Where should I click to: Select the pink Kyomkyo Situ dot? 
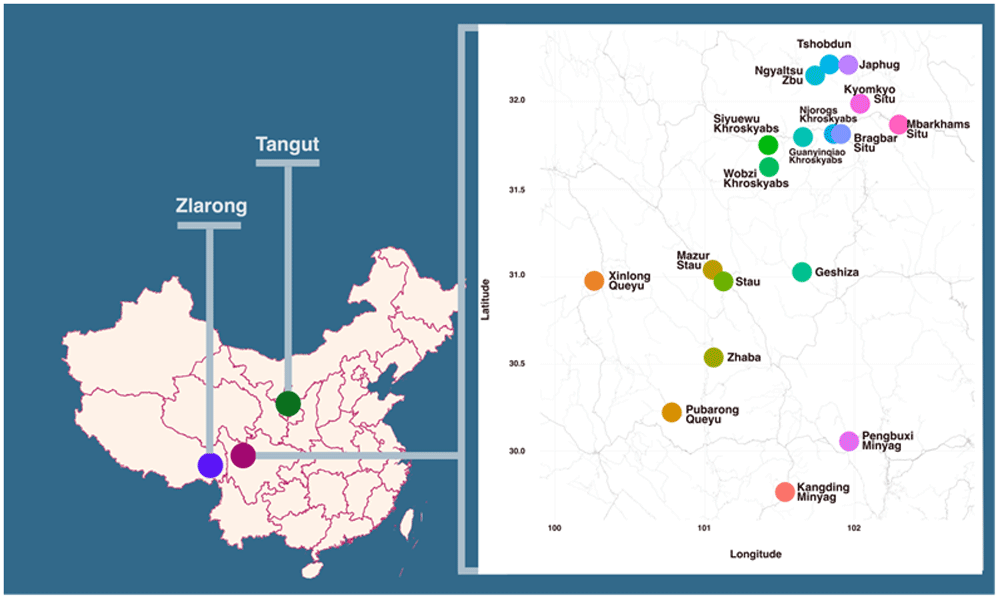[x=860, y=103]
